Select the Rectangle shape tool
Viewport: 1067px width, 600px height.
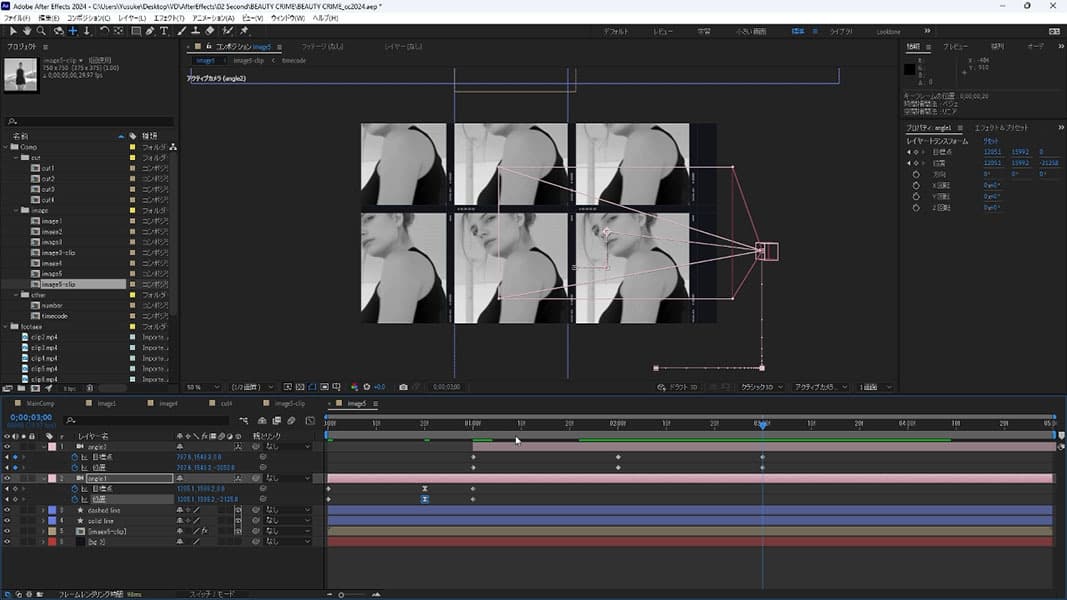(x=134, y=31)
